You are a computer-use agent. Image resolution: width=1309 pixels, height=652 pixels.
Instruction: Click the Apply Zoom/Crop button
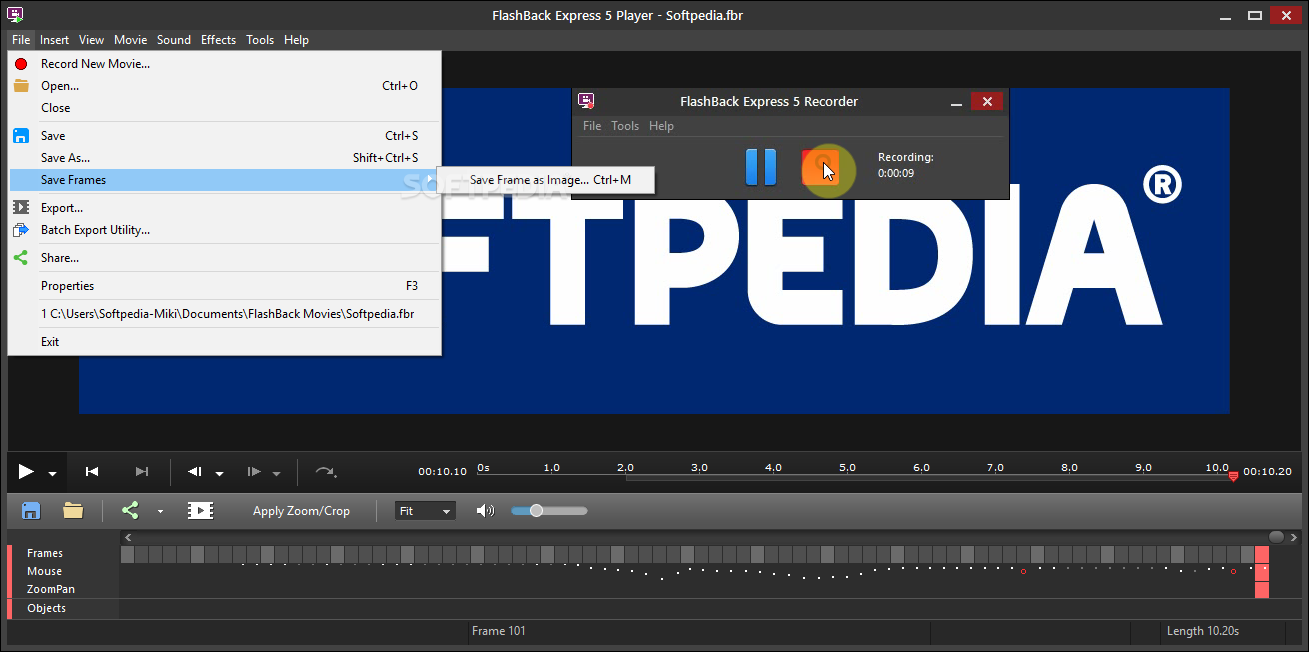coord(301,511)
